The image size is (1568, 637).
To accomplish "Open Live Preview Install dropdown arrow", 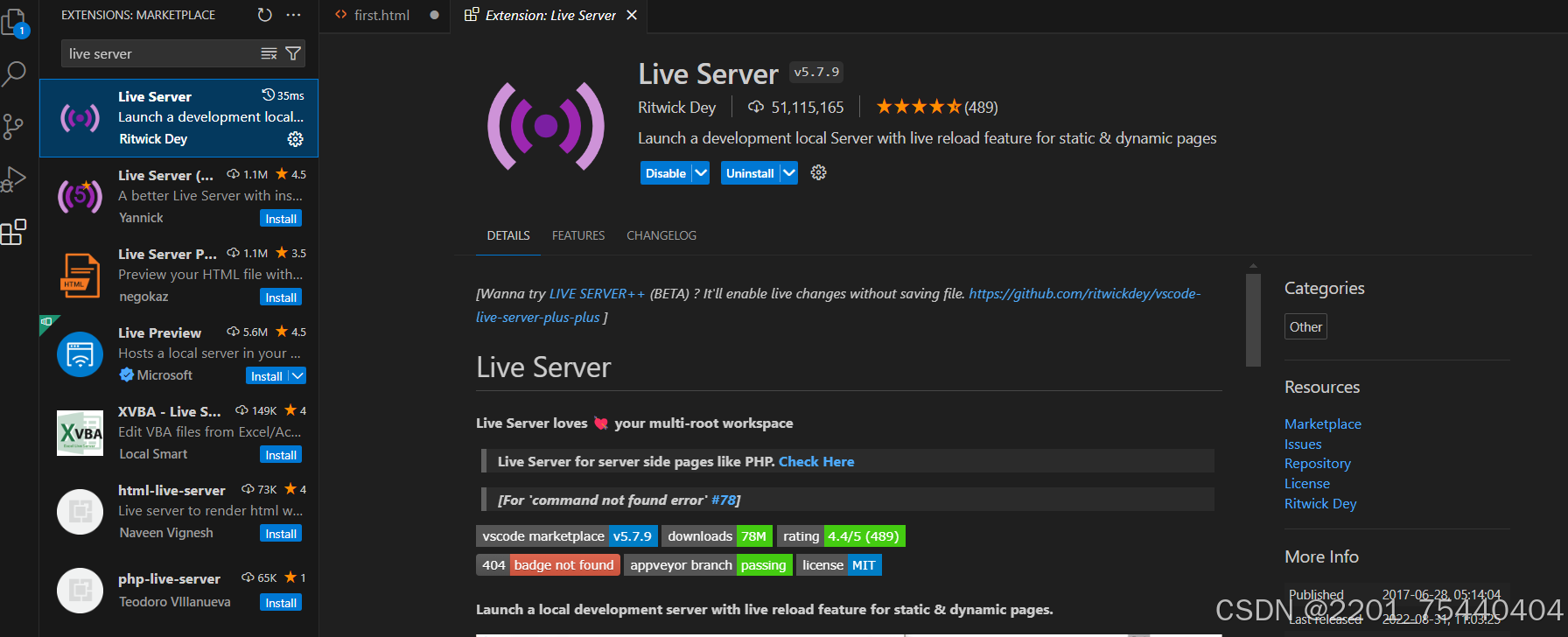I will coord(297,375).
